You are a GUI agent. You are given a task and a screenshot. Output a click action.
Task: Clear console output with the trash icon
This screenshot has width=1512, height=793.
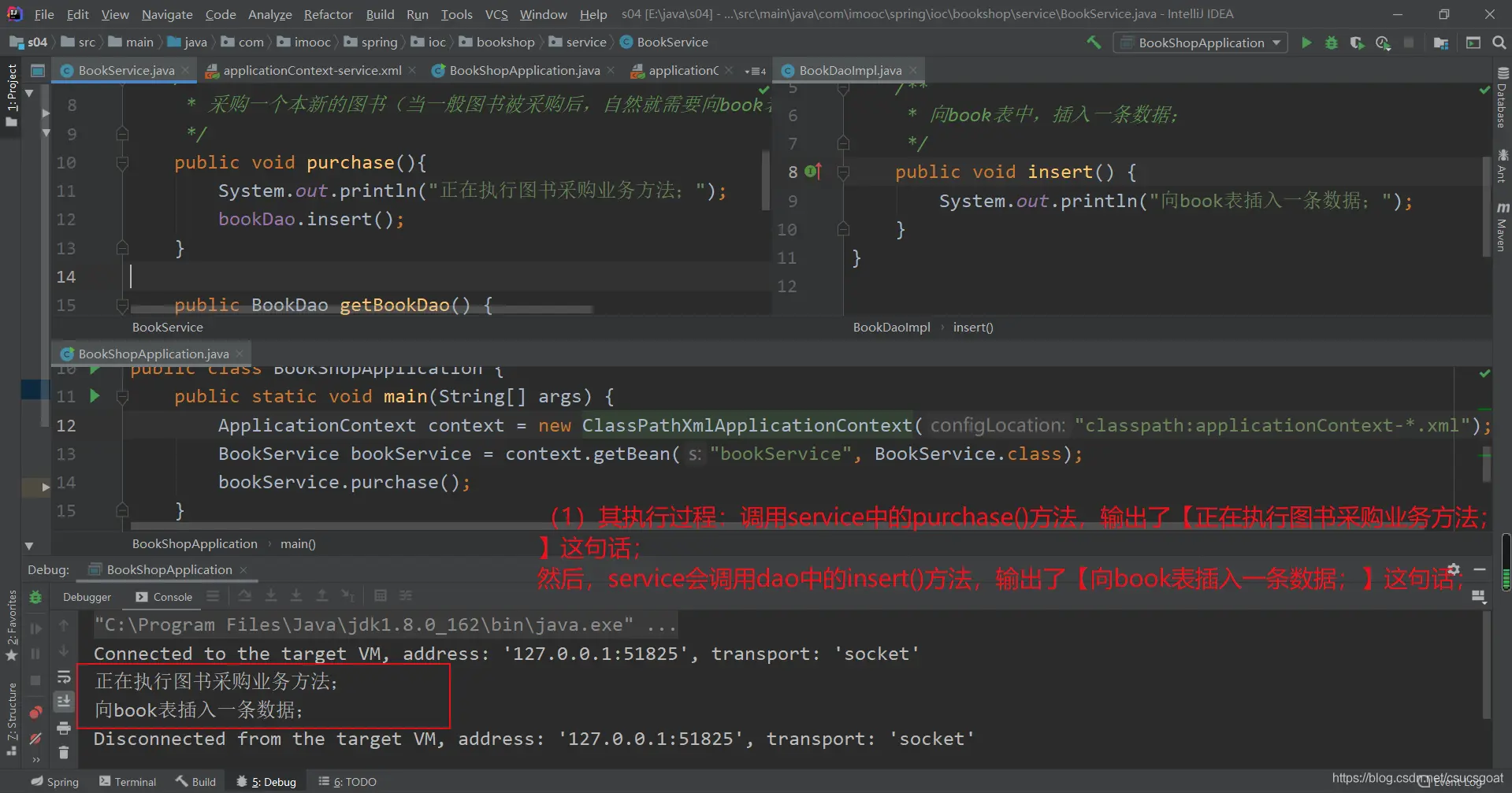[x=64, y=754]
